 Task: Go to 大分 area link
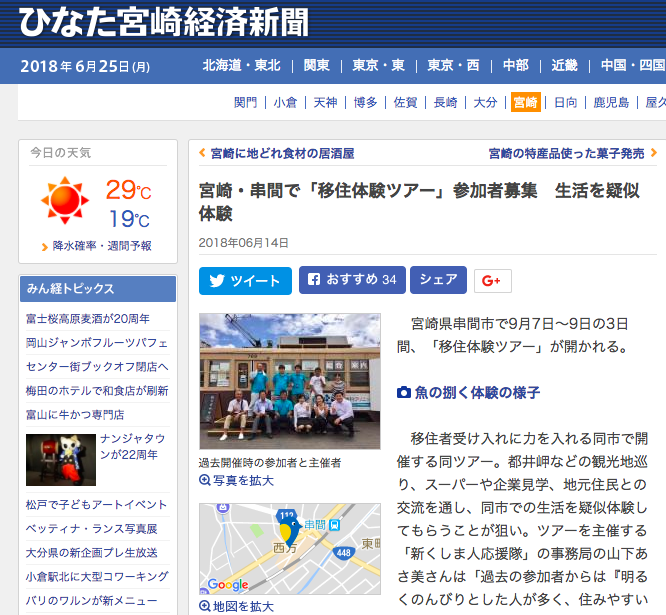485,102
